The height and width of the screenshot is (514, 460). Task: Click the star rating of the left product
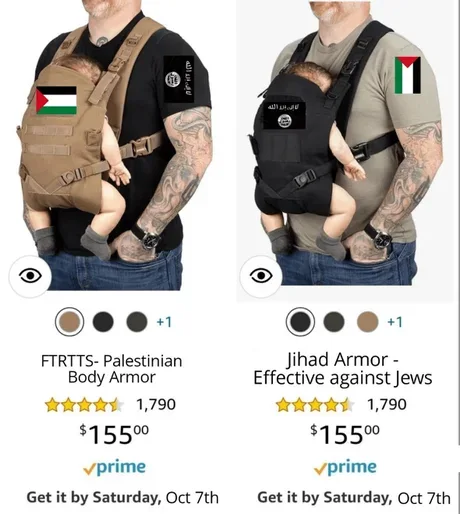click(85, 405)
